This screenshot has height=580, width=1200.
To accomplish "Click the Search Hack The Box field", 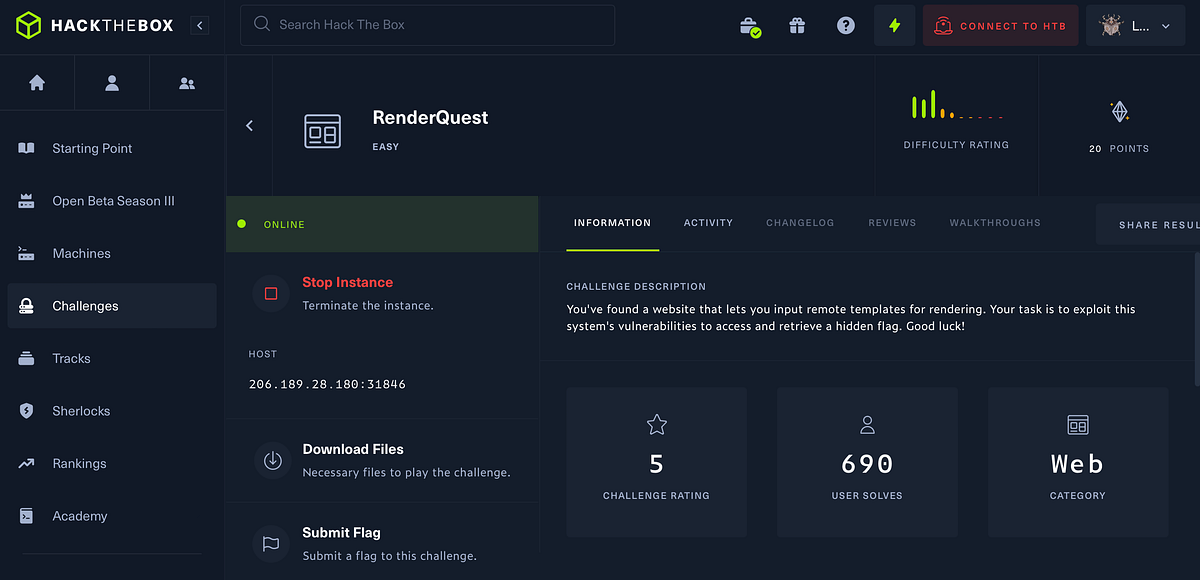I will coord(427,25).
